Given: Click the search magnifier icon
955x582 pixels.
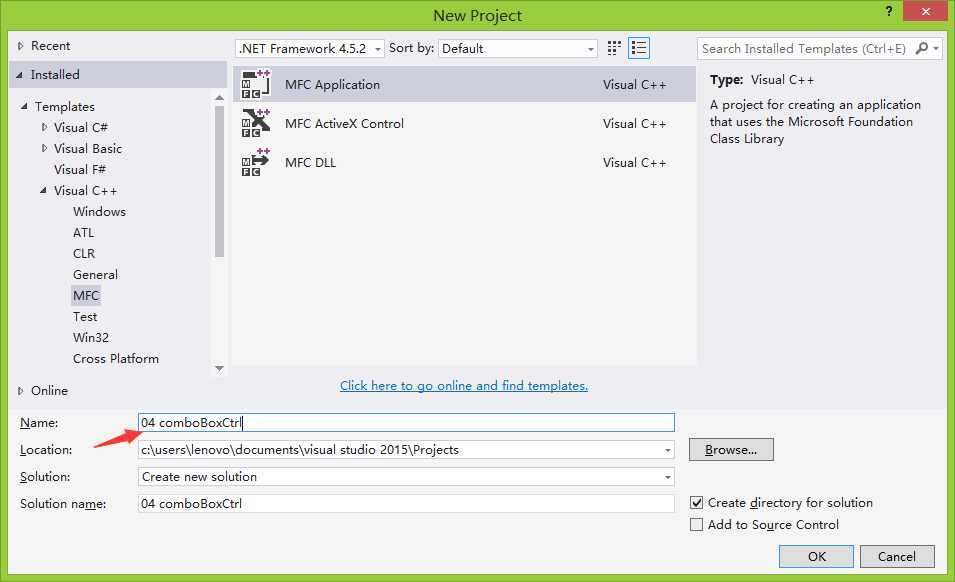Looking at the screenshot, I should click(x=922, y=48).
